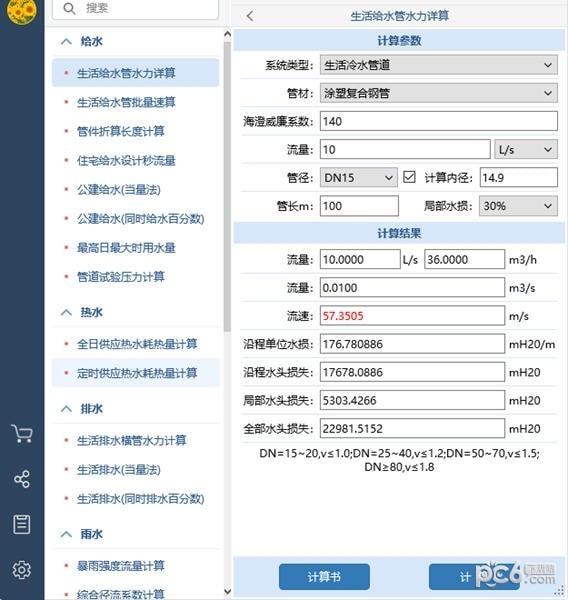Screen dimensions: 568x600
Task: Select 管件折算长度计算 in list
Action: (x=135, y=131)
